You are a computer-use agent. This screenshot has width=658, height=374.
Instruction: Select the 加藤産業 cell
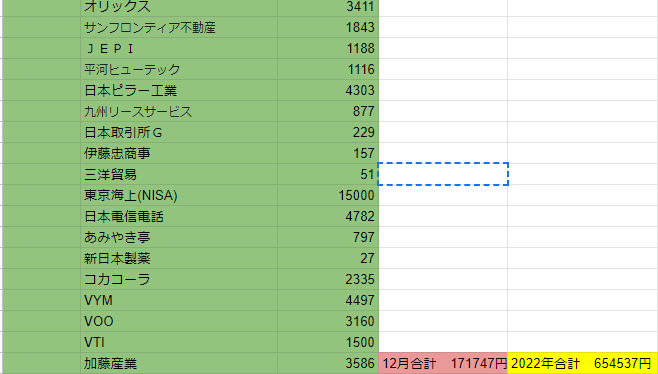[179, 364]
